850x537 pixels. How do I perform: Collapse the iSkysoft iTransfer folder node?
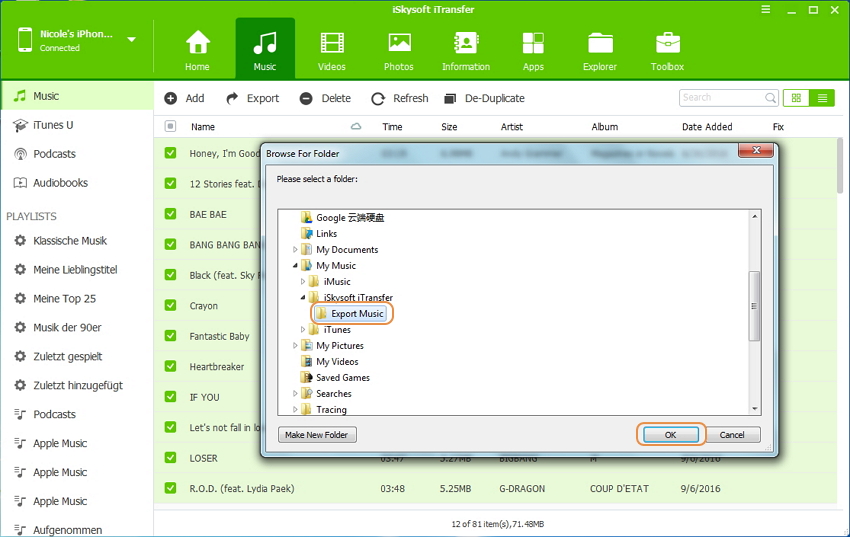point(302,297)
